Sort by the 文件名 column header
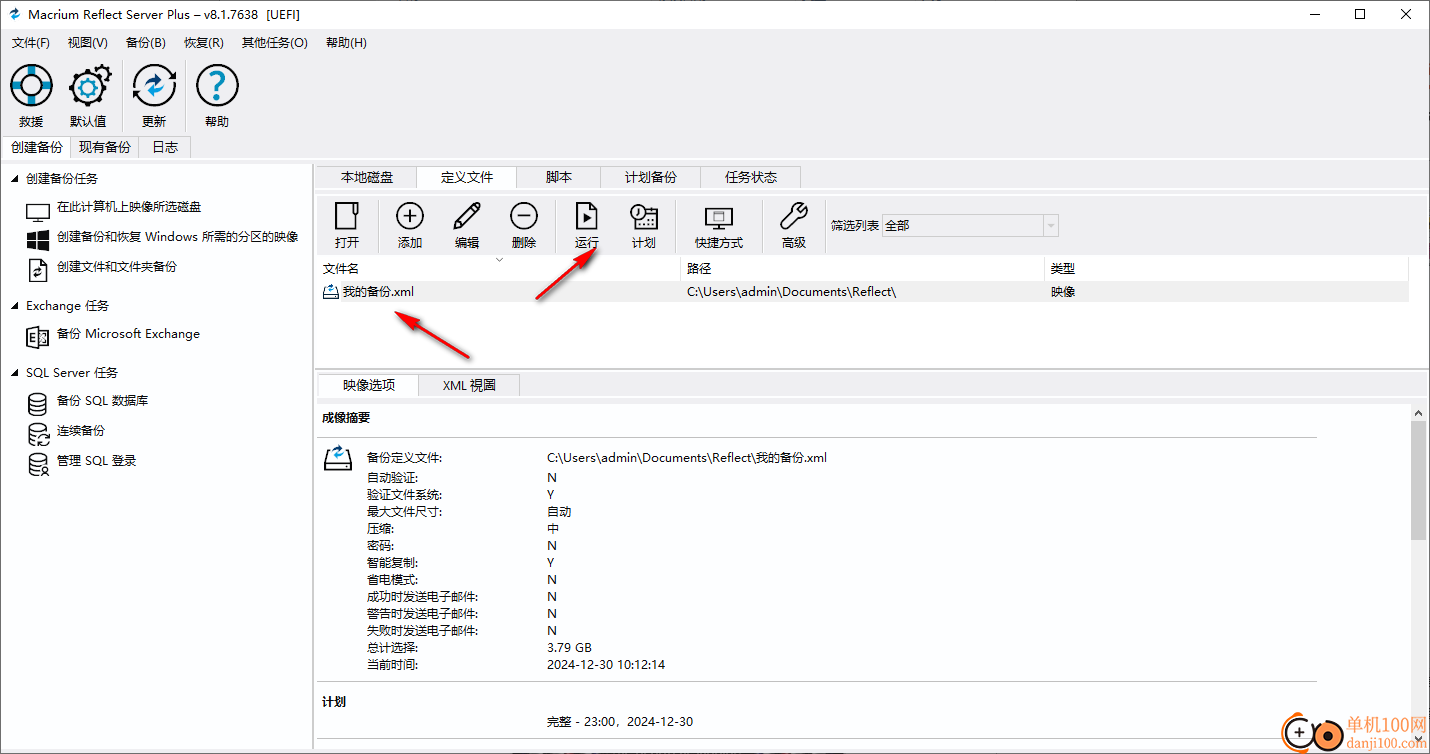1430x754 pixels. pyautogui.click(x=498, y=269)
